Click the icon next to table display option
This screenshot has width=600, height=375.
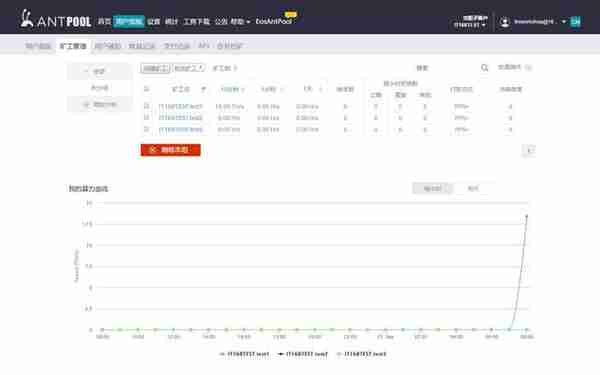(529, 68)
